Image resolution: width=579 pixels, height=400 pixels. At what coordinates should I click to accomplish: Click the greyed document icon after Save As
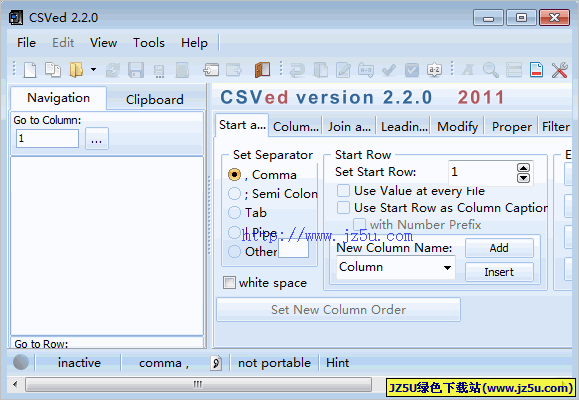tap(182, 69)
